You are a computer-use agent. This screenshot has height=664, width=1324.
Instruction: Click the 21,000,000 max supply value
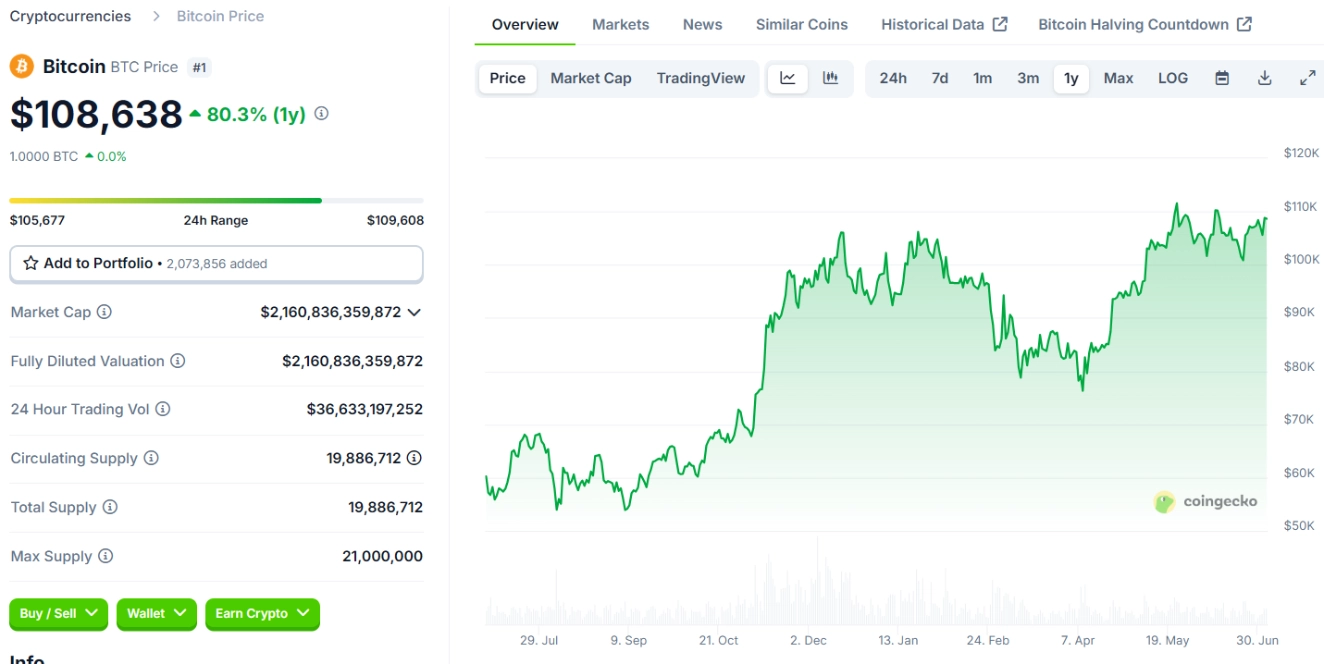coord(382,556)
